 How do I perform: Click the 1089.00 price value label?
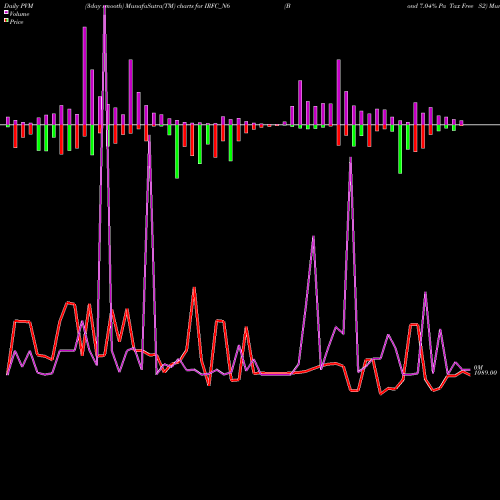tap(485, 373)
